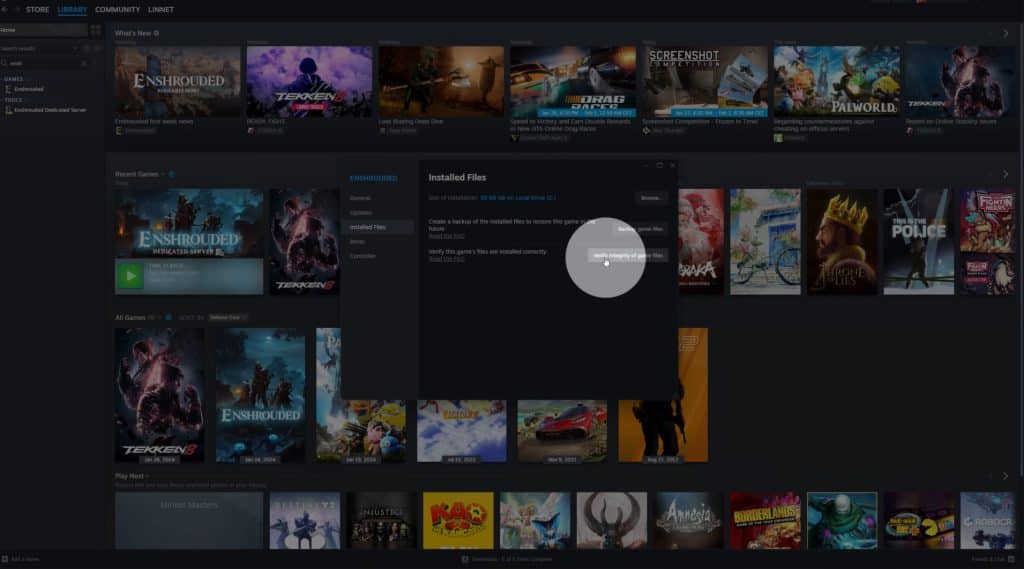Open Minion Masters cover in Play Next
This screenshot has width=1024, height=569.
(x=189, y=521)
